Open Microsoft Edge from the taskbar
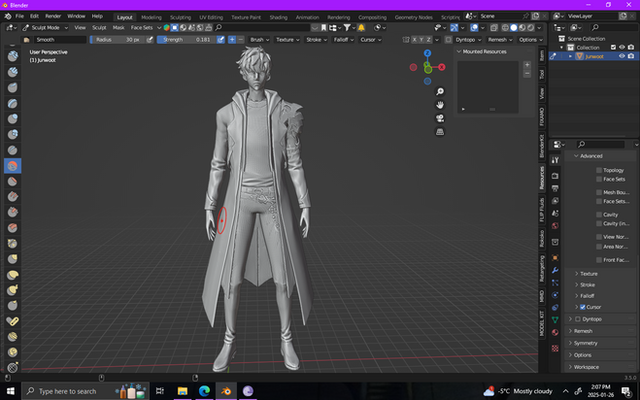This screenshot has height=400, width=640. tap(205, 390)
